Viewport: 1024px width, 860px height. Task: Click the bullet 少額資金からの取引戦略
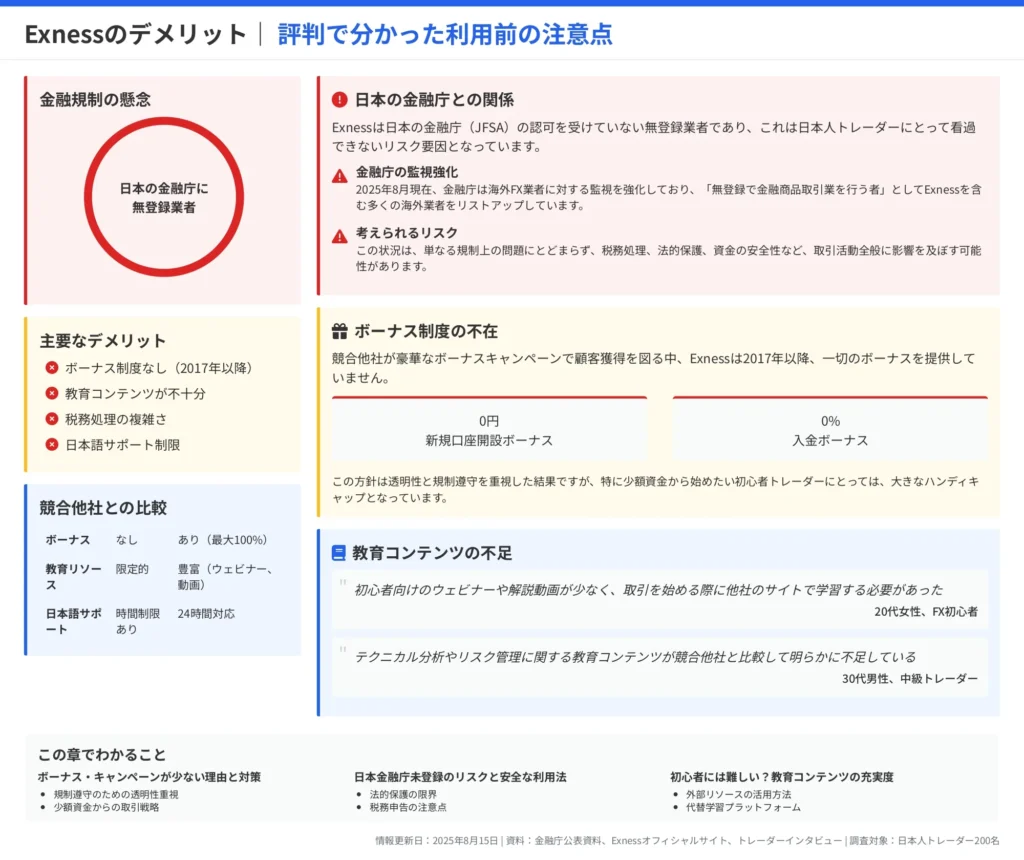coord(106,808)
